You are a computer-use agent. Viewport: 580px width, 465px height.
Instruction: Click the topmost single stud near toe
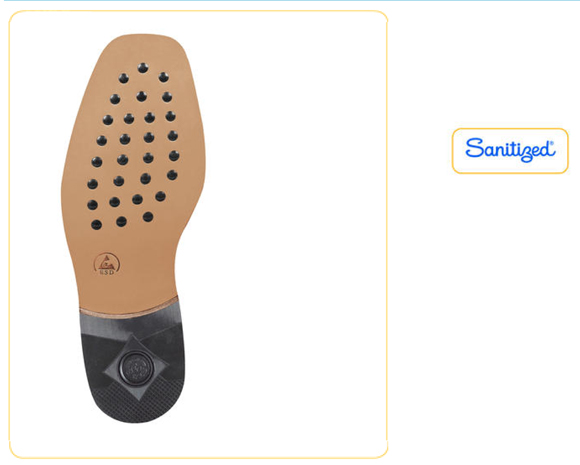point(143,68)
